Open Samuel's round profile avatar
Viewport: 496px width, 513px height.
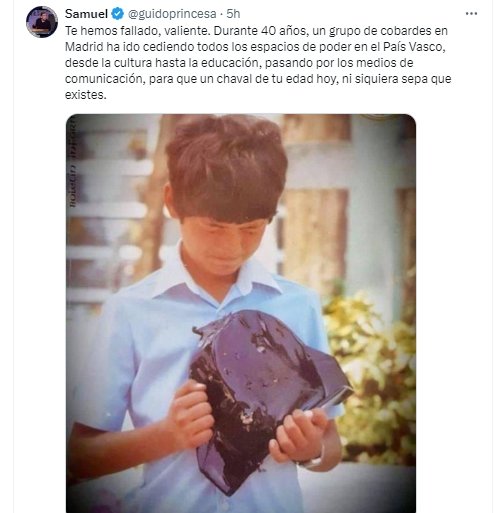click(x=42, y=22)
